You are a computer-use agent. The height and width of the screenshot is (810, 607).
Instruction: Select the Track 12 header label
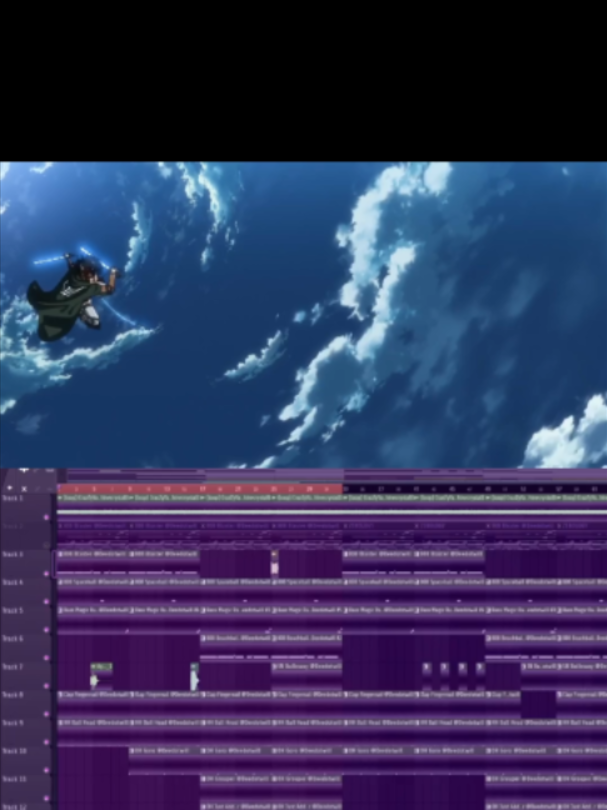tap(14, 806)
